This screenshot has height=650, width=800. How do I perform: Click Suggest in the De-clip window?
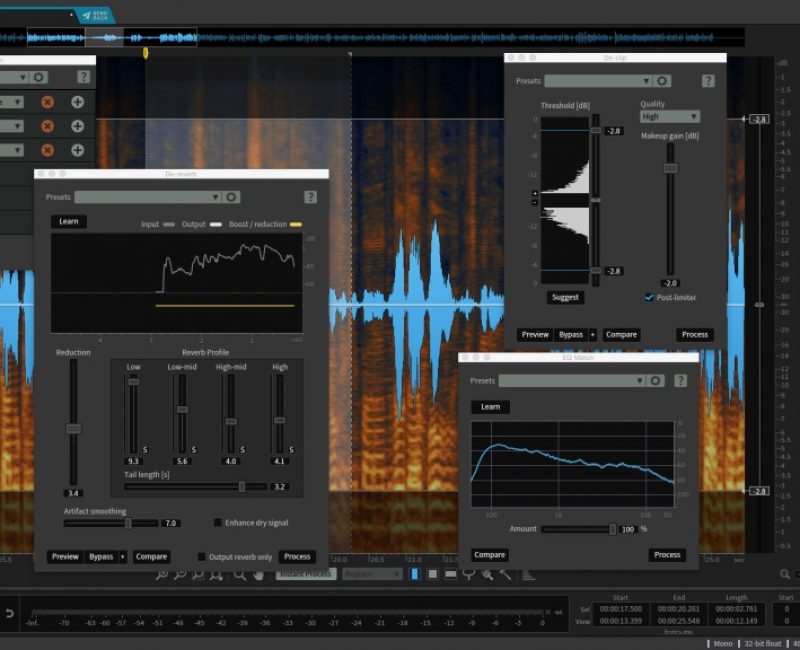566,297
